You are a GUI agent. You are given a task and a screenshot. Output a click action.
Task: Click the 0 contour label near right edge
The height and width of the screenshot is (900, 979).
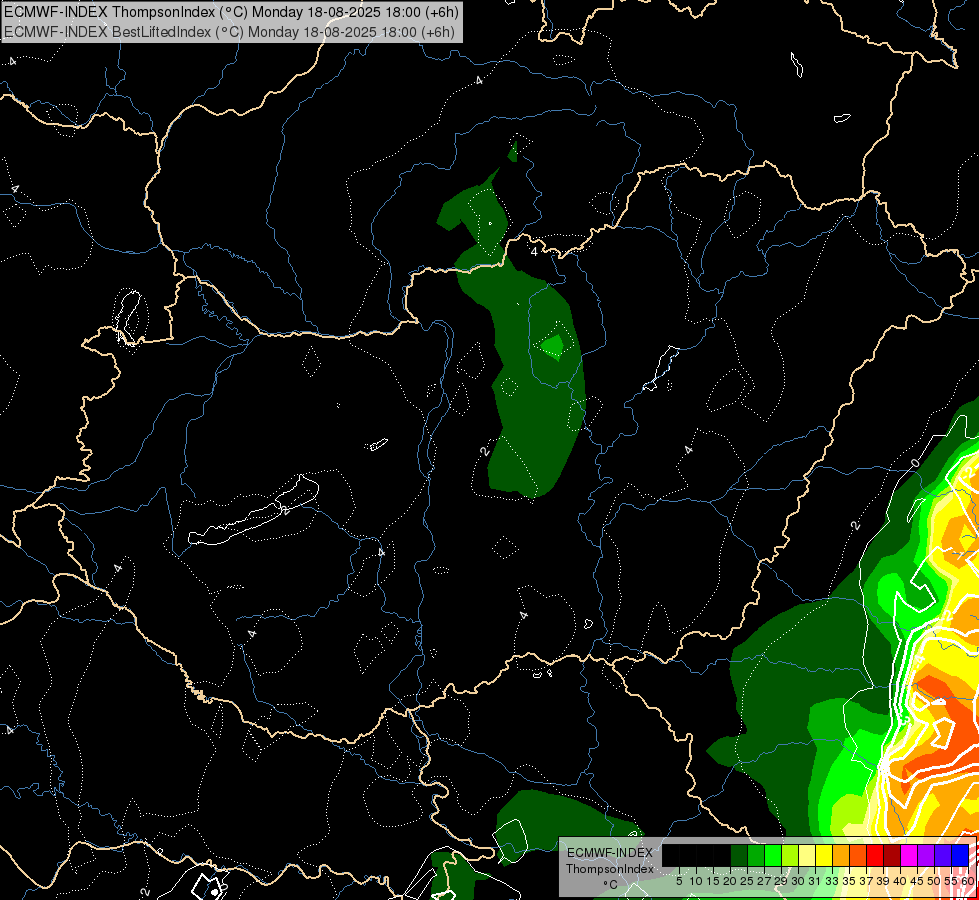tap(915, 463)
